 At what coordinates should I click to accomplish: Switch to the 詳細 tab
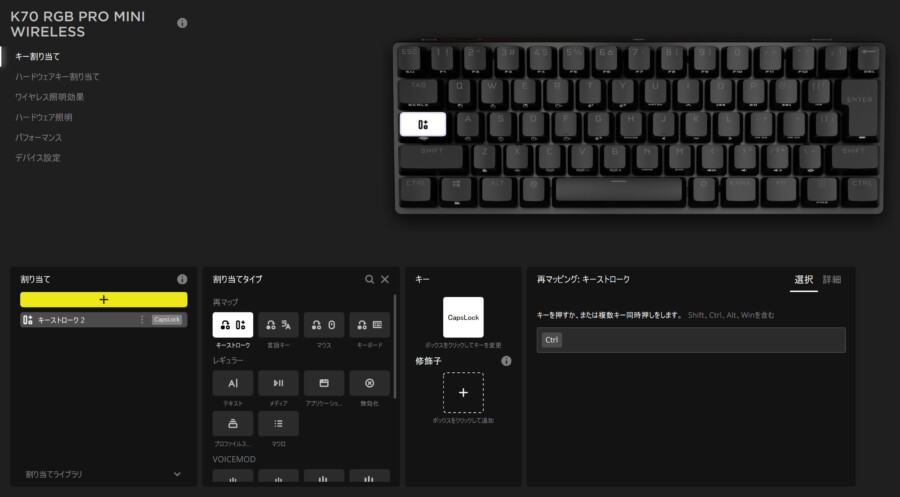[831, 279]
